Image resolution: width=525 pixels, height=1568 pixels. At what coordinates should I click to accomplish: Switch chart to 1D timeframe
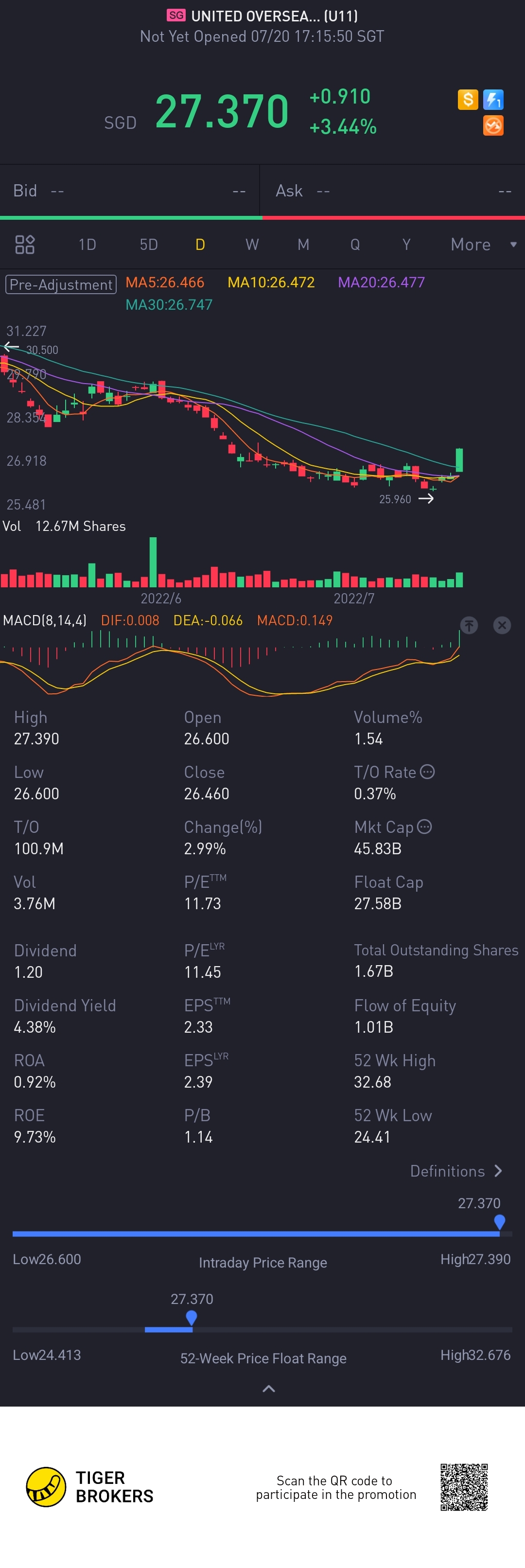[87, 245]
